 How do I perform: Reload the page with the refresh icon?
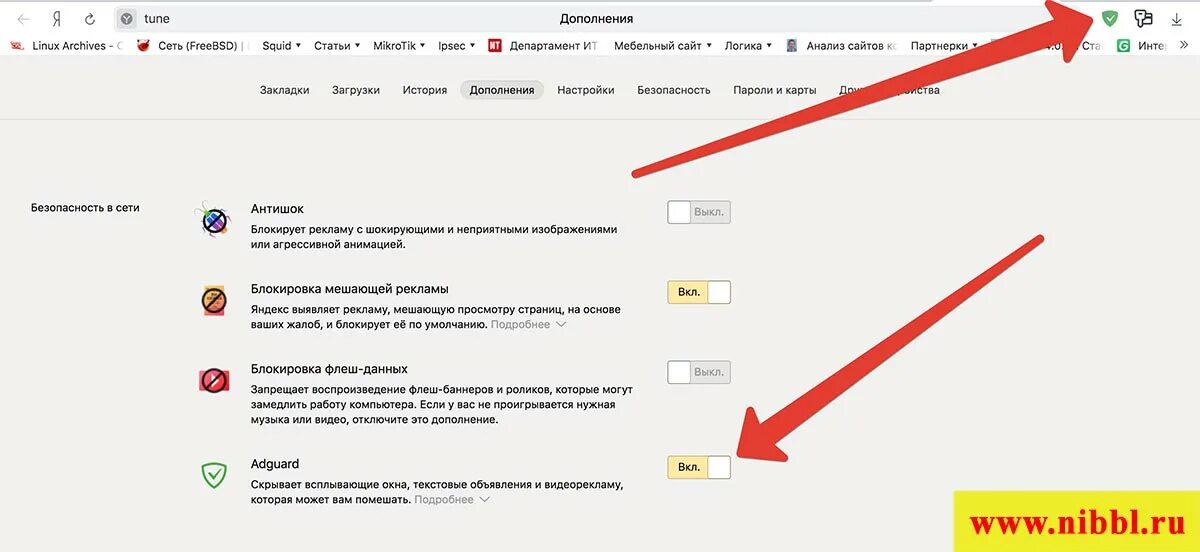pyautogui.click(x=90, y=19)
